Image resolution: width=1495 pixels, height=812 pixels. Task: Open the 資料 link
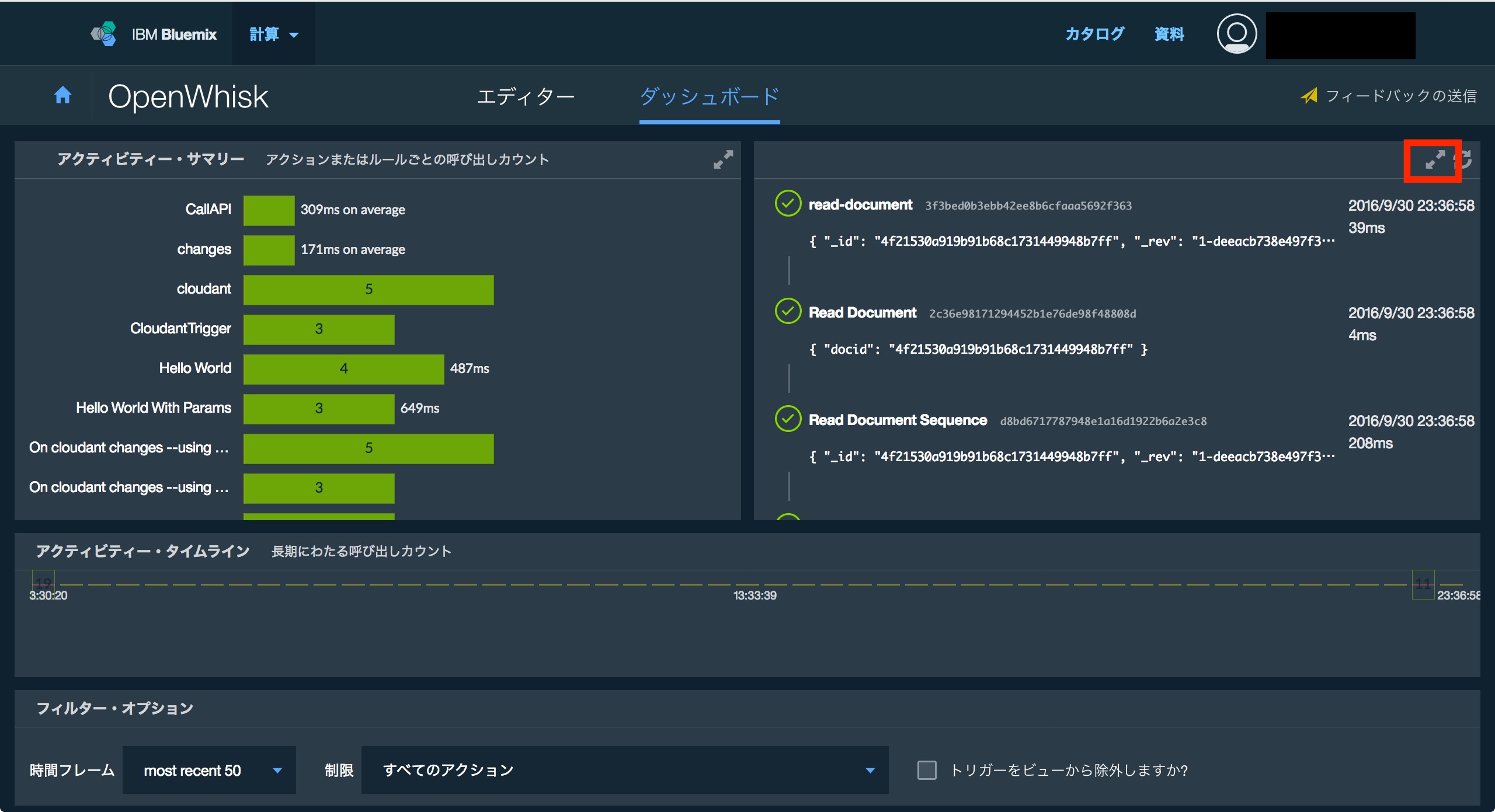[x=1169, y=34]
